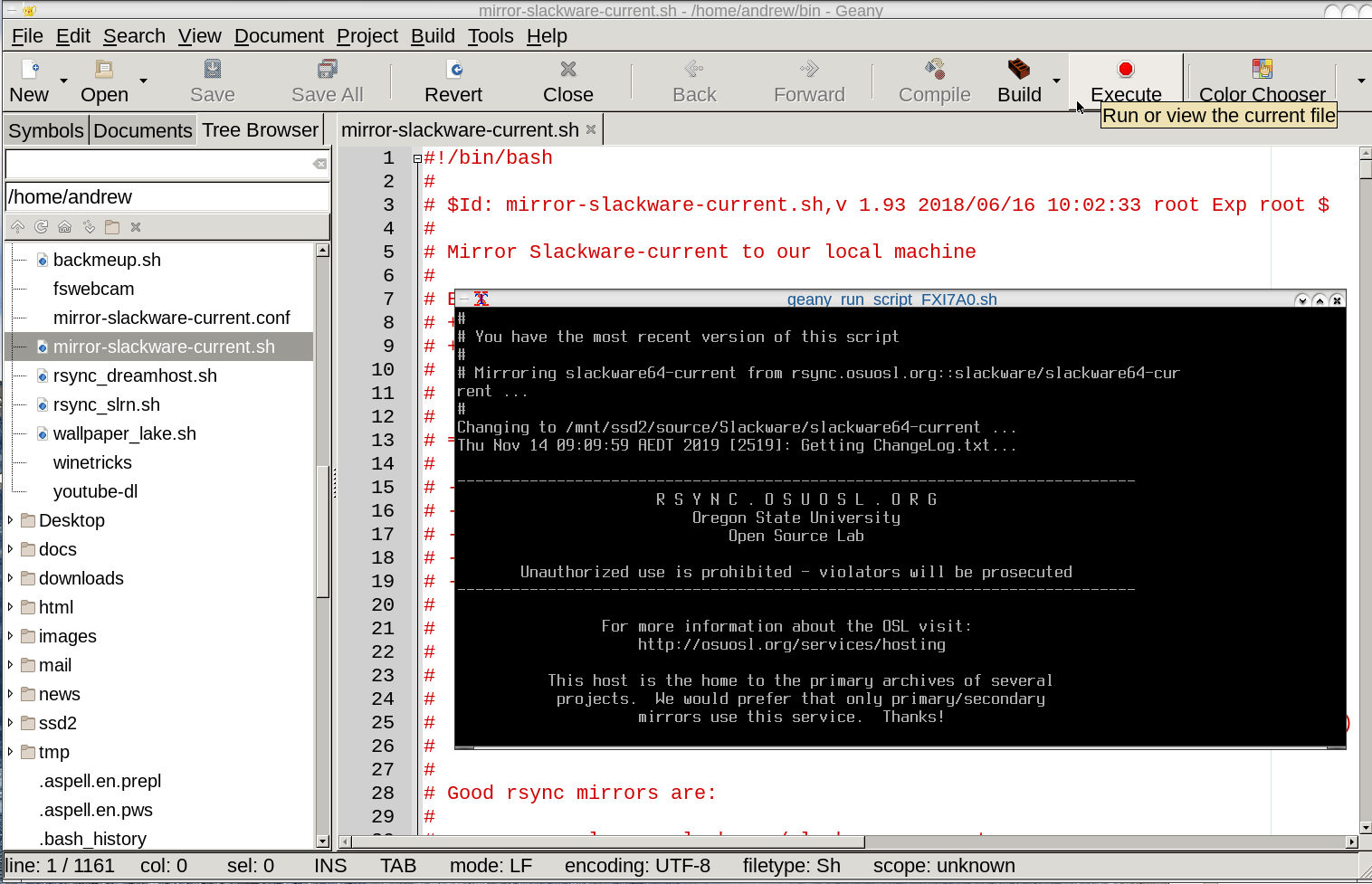The height and width of the screenshot is (884, 1372).
Task: Build the current file
Action: tap(1019, 81)
